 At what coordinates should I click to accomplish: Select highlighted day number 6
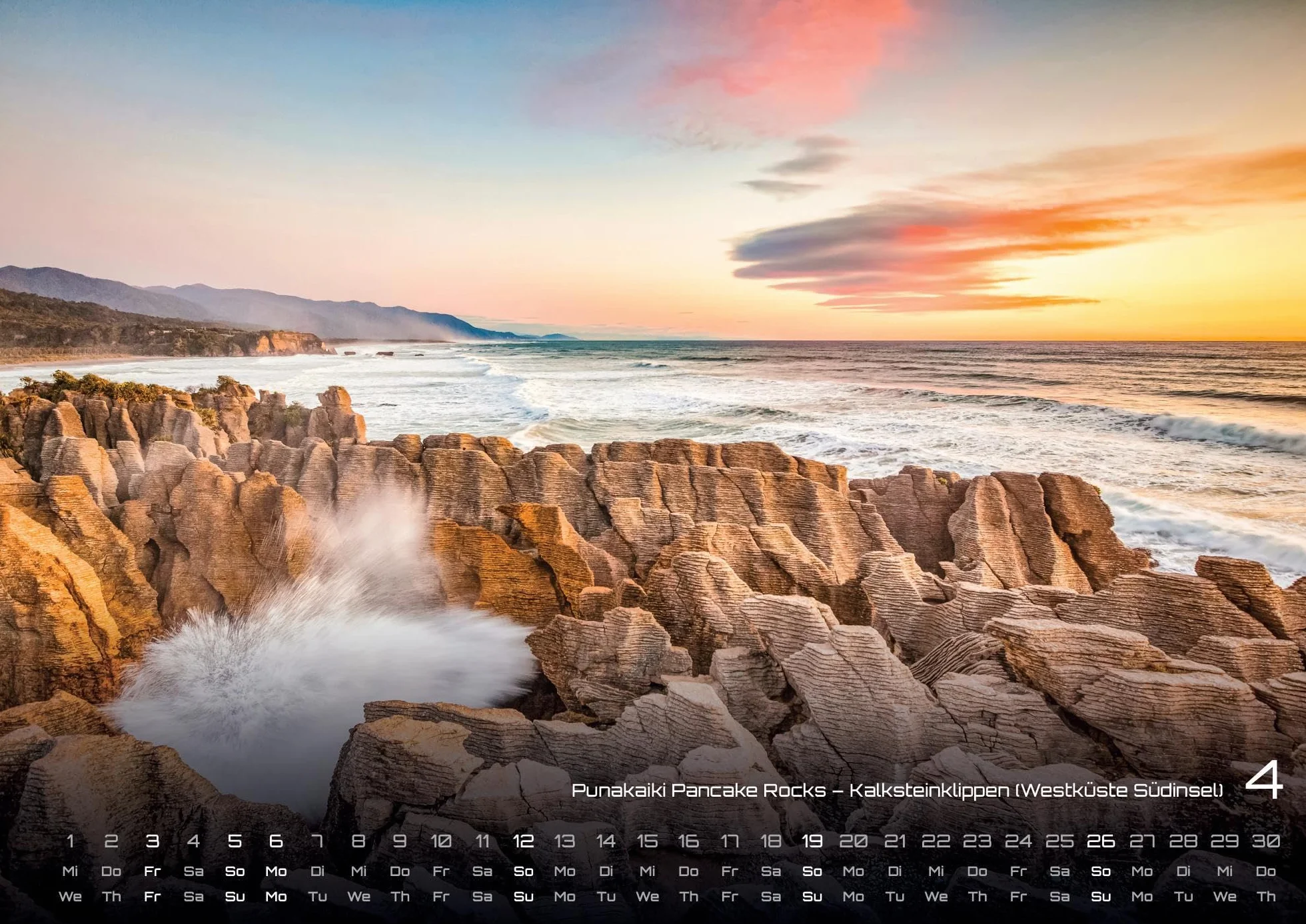[x=276, y=841]
